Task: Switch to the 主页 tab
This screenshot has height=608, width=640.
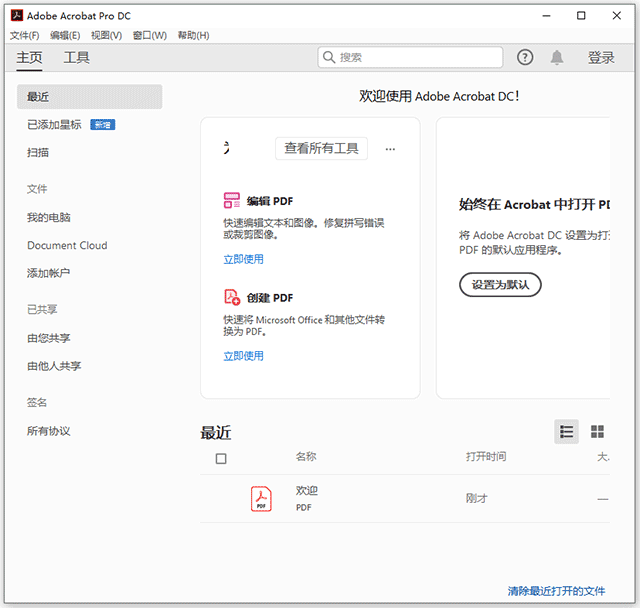Action: (29, 58)
